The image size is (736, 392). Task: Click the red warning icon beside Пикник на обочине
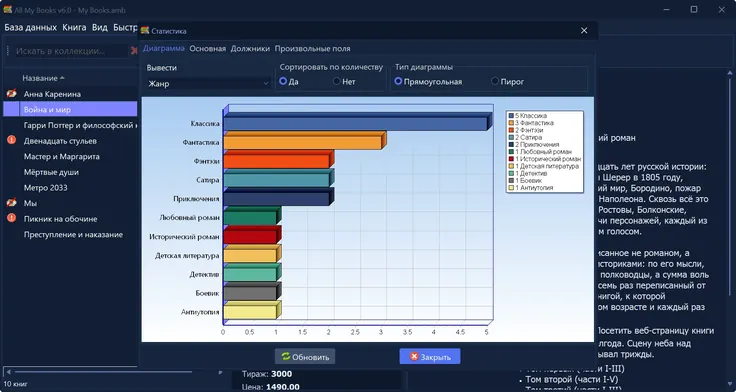(12, 218)
